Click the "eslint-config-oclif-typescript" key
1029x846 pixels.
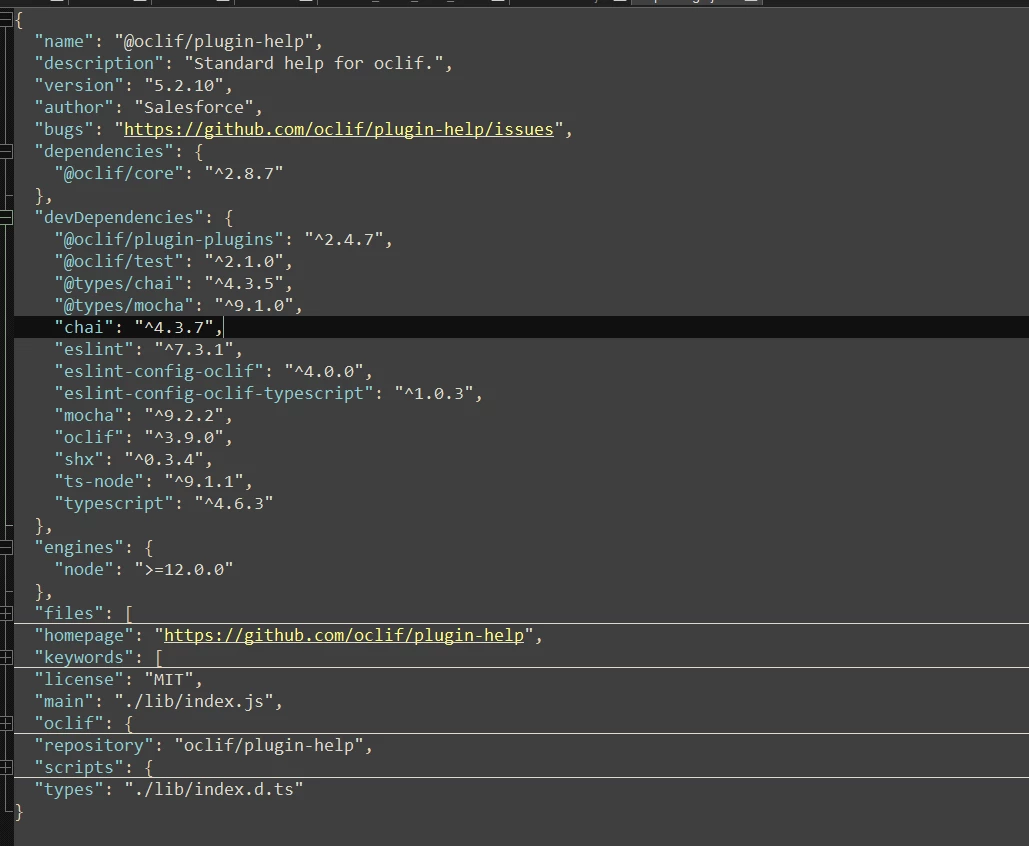(x=213, y=393)
